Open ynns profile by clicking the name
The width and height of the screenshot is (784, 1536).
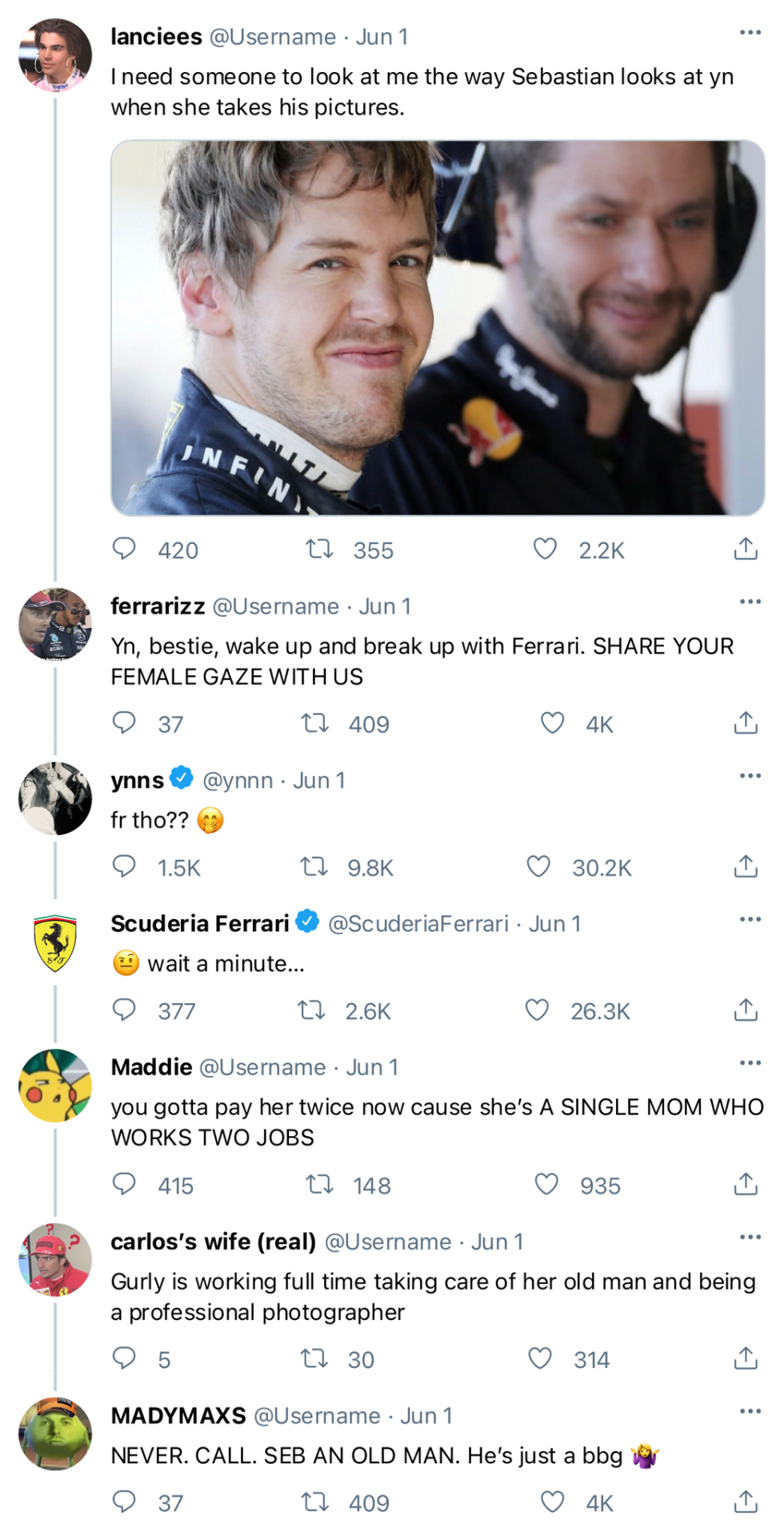point(138,780)
